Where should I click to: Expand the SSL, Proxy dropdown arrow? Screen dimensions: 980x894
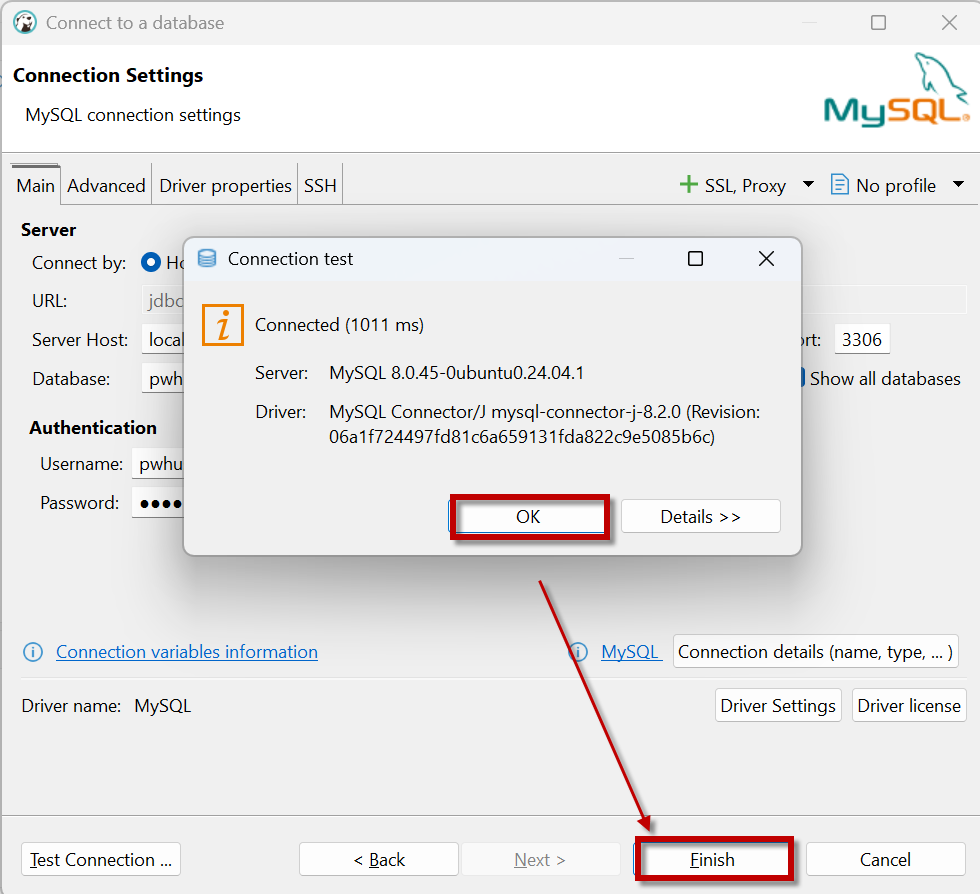[x=808, y=185]
